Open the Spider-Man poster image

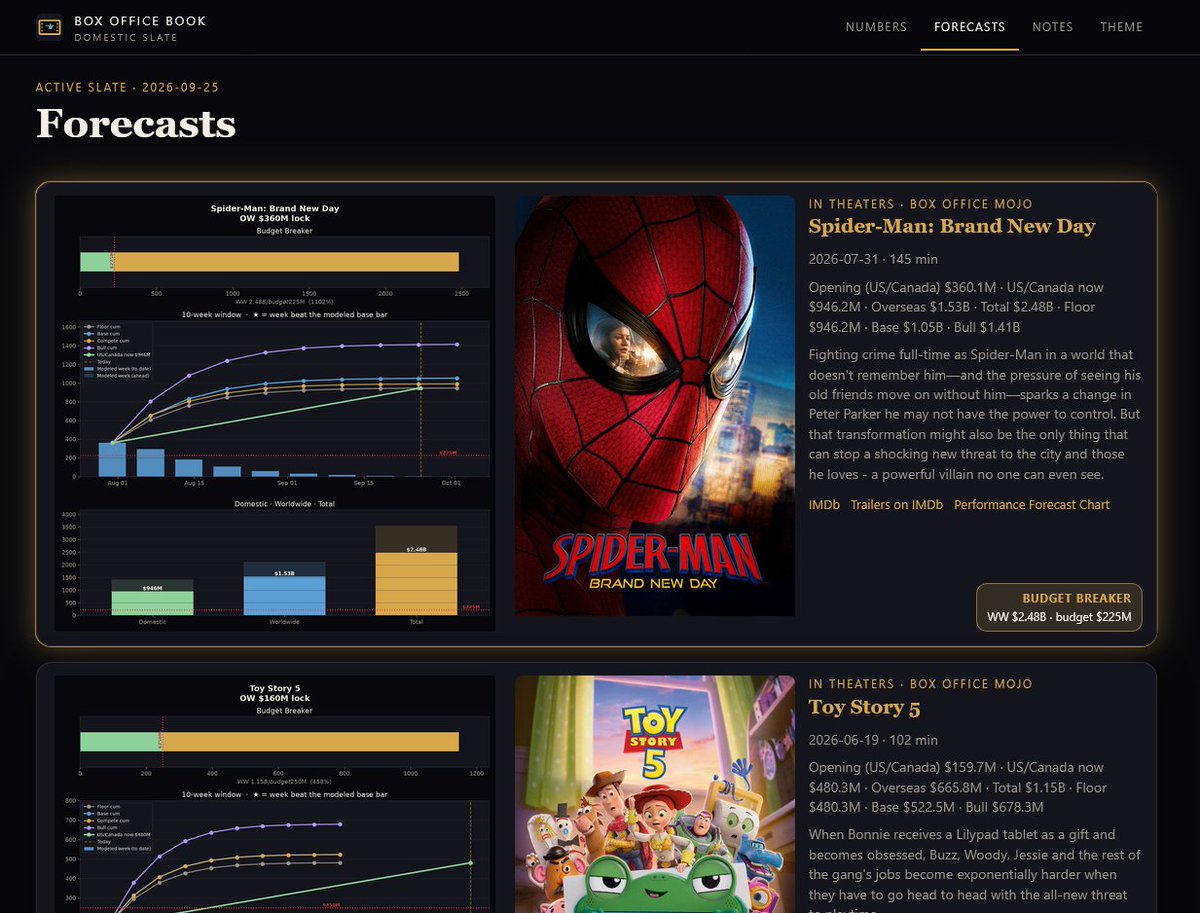pos(655,406)
